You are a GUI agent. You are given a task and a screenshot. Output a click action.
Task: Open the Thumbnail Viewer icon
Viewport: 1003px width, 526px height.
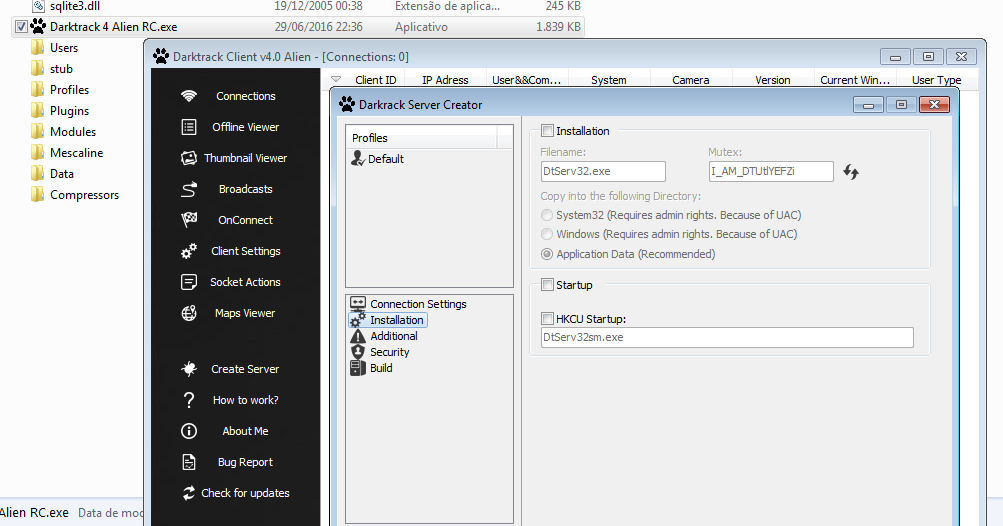point(189,158)
